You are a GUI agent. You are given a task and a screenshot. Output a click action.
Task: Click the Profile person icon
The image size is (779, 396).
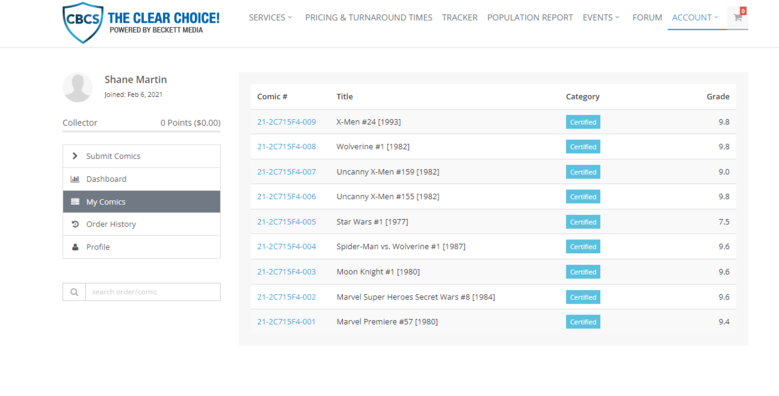[x=75, y=247]
